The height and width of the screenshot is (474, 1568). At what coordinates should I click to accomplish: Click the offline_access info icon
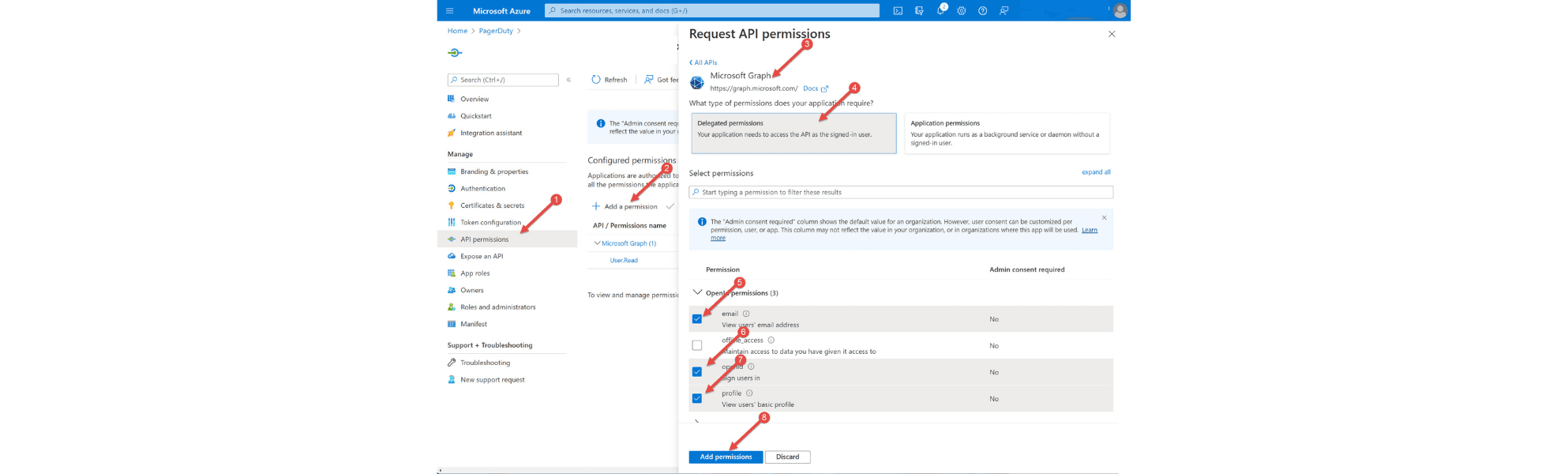(771, 340)
